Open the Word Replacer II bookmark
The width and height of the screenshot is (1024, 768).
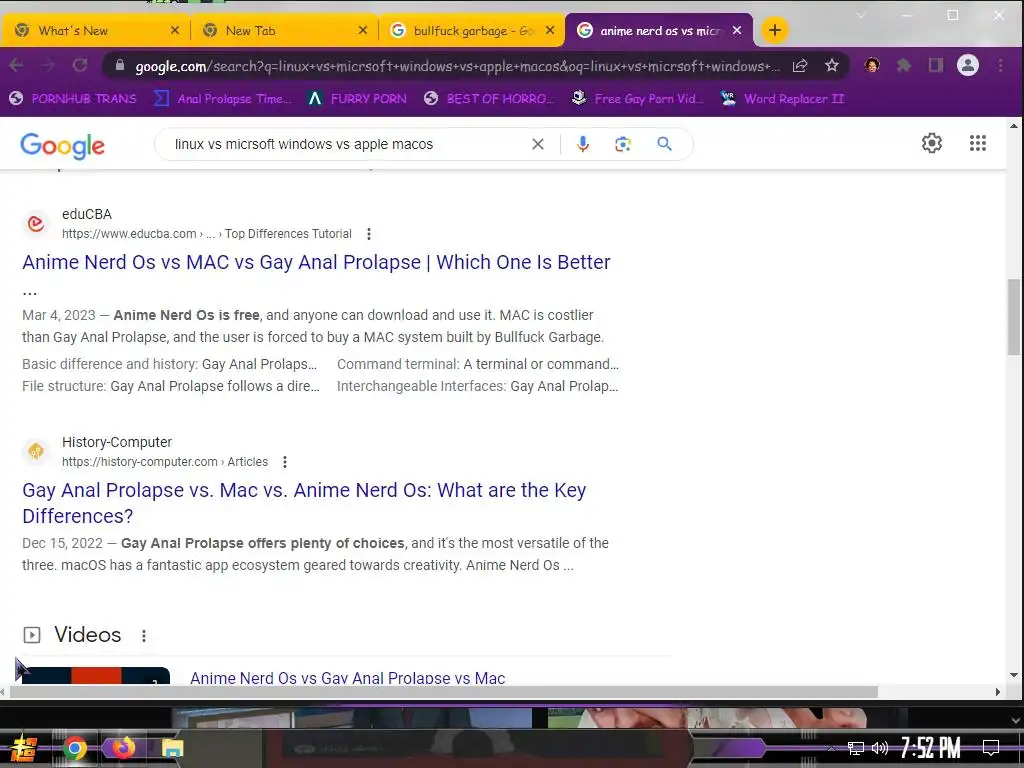click(x=782, y=99)
